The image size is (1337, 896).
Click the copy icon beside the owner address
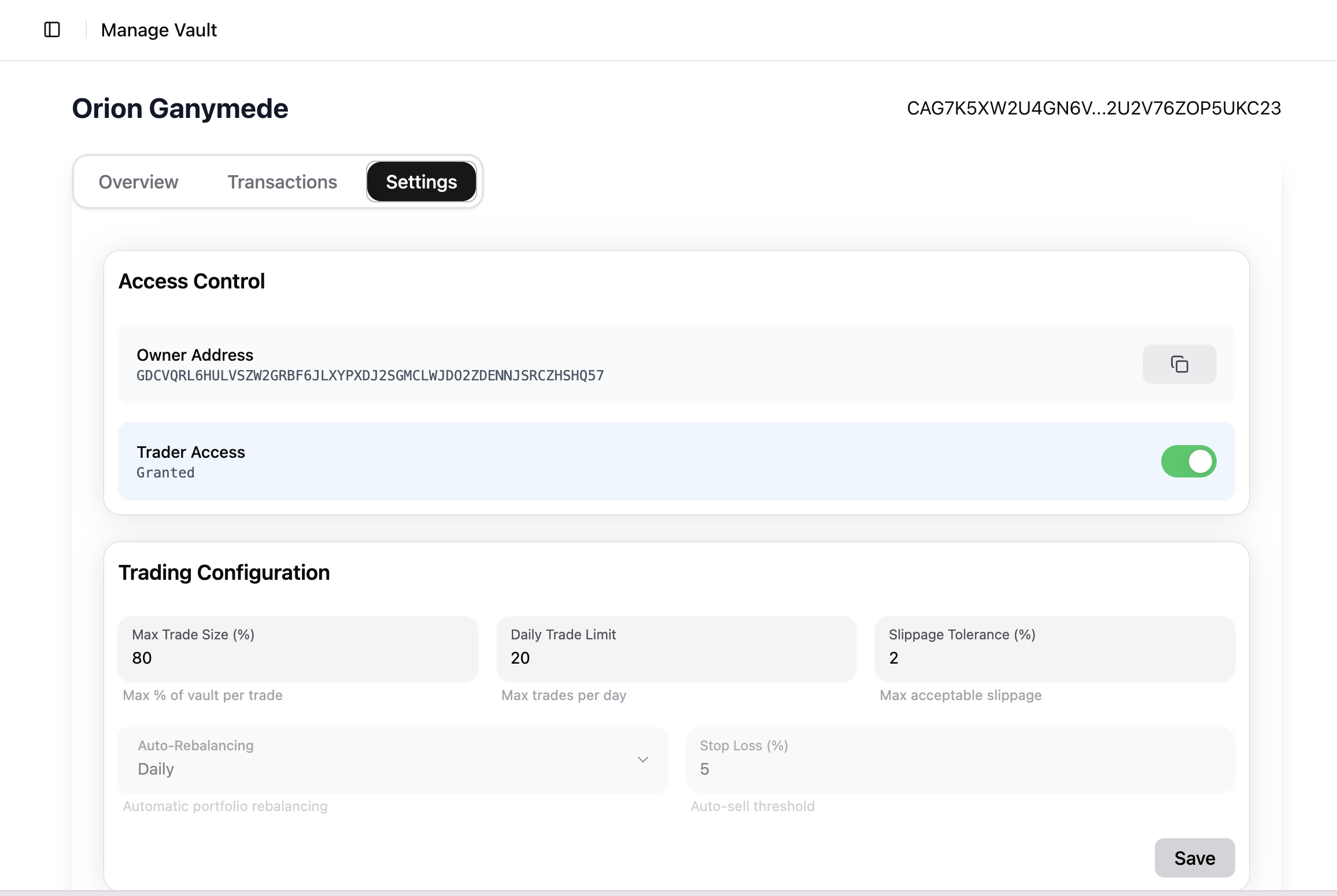(x=1179, y=364)
